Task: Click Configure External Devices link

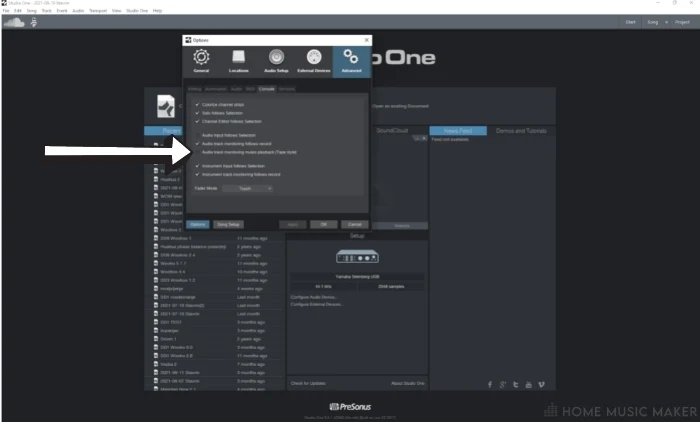Action: (317, 304)
